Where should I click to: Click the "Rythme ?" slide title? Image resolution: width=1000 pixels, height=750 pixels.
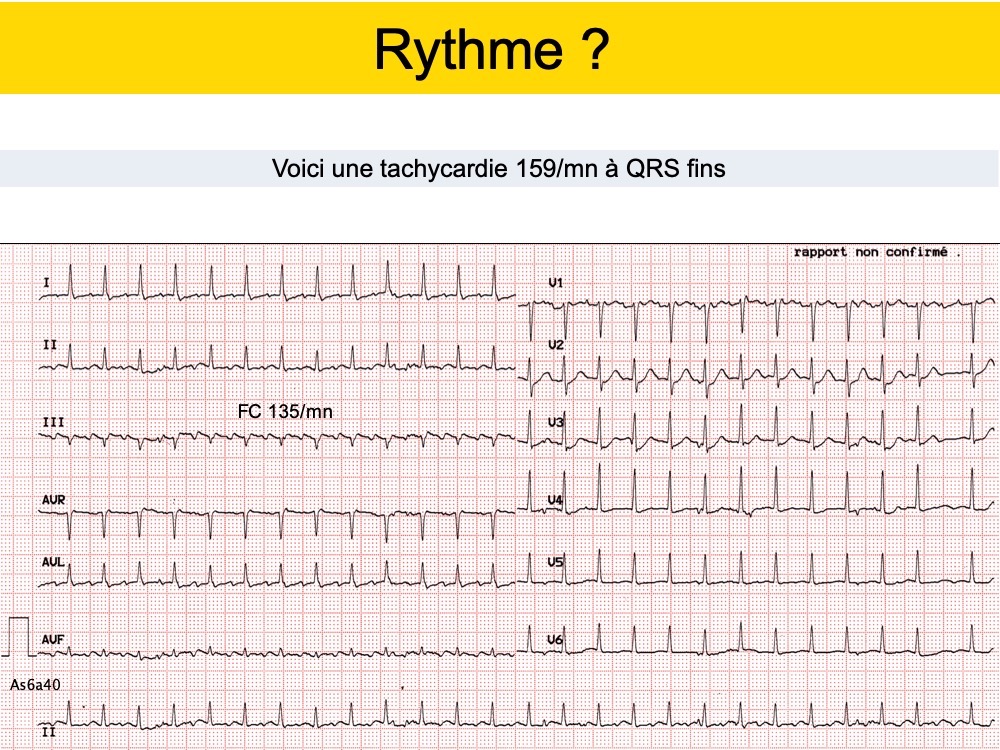[491, 50]
